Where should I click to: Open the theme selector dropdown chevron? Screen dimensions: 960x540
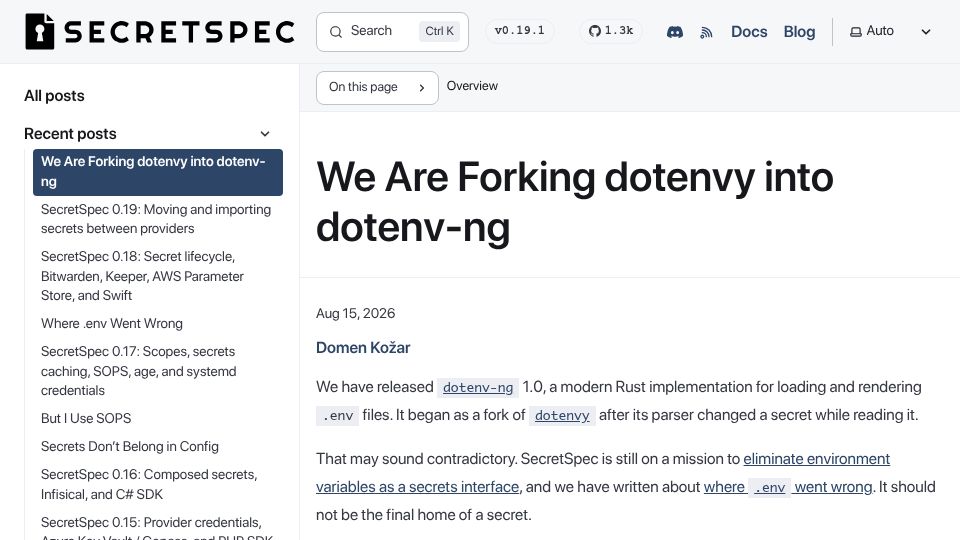click(x=926, y=32)
